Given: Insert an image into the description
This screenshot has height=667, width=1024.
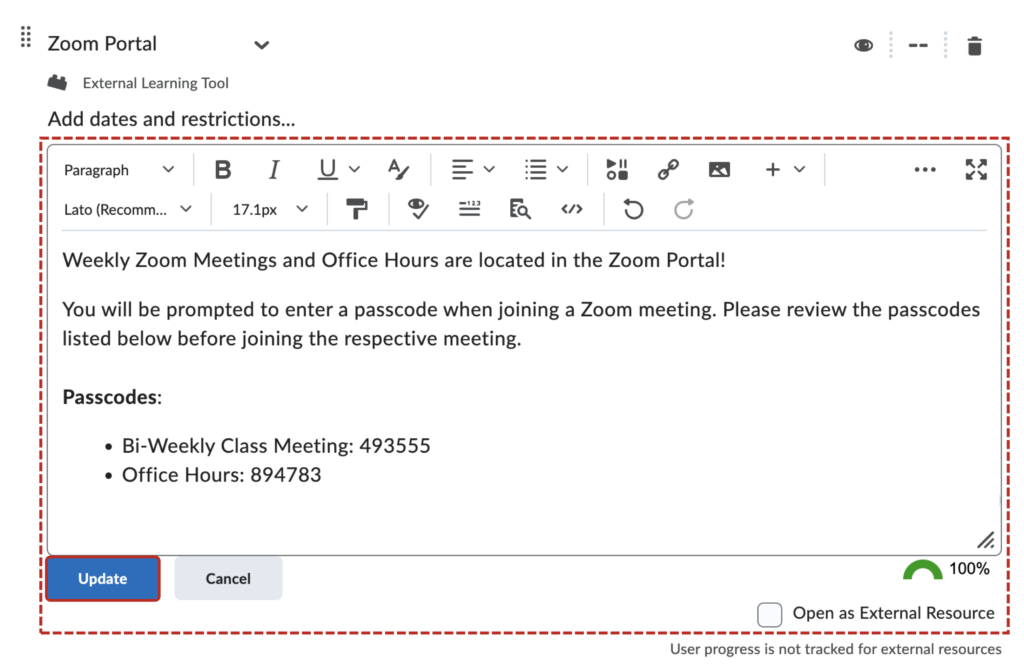Looking at the screenshot, I should click(x=719, y=169).
